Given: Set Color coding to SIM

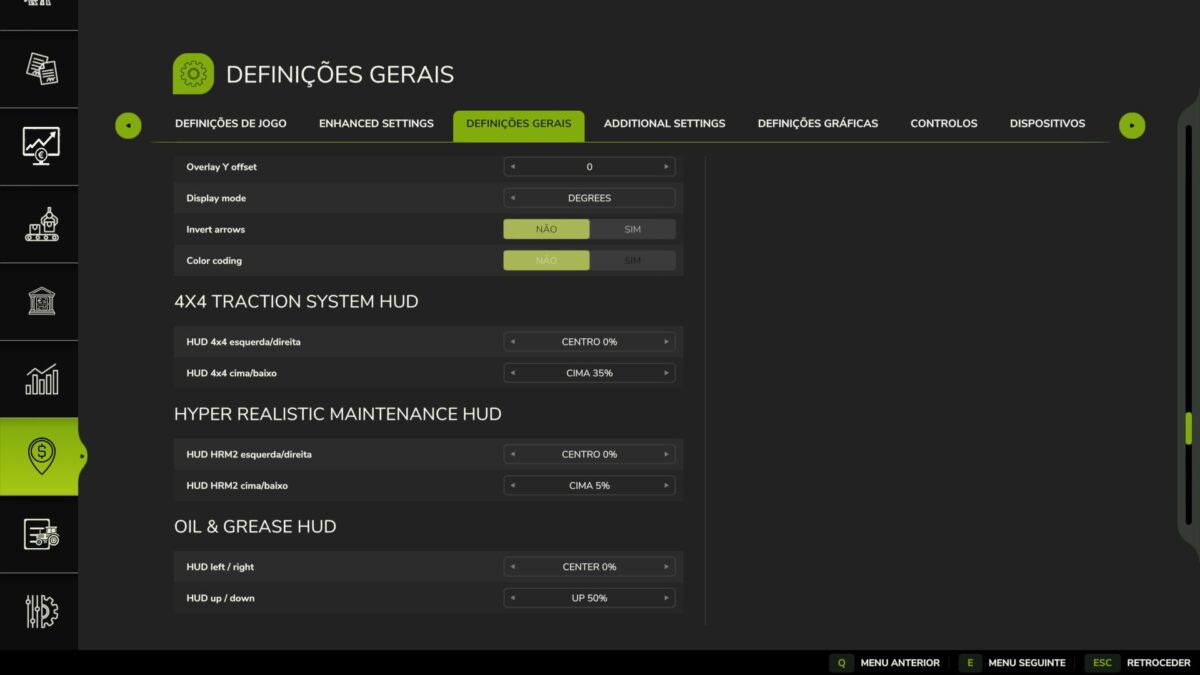Looking at the screenshot, I should [x=633, y=260].
